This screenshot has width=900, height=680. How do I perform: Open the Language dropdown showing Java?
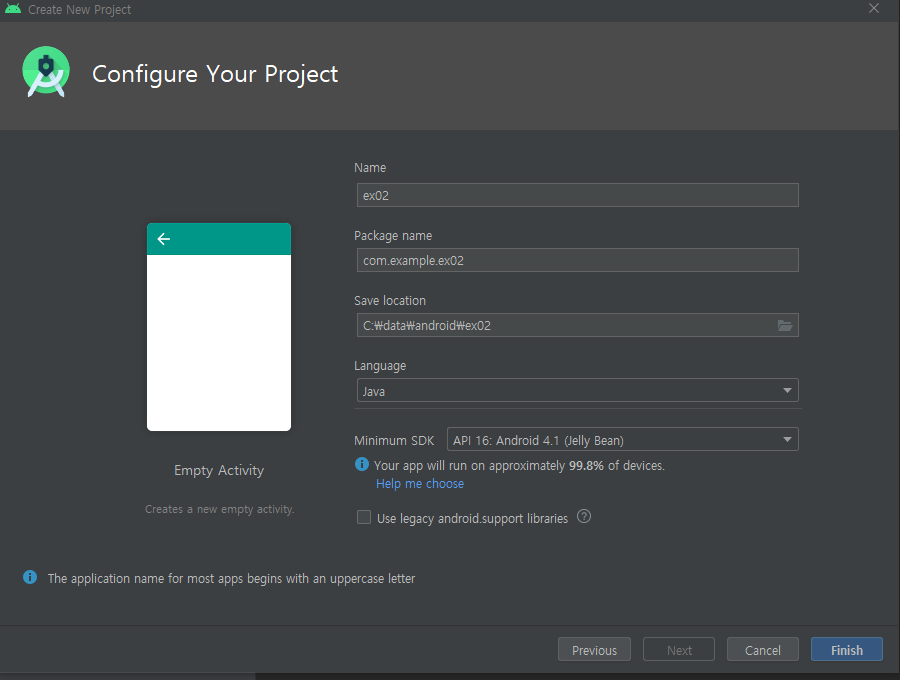tap(577, 390)
